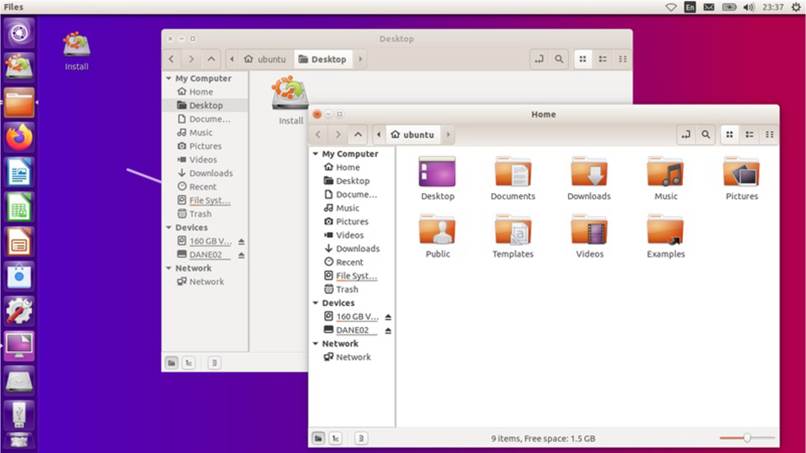
Task: Go forward in Home window
Action: pos(338,135)
